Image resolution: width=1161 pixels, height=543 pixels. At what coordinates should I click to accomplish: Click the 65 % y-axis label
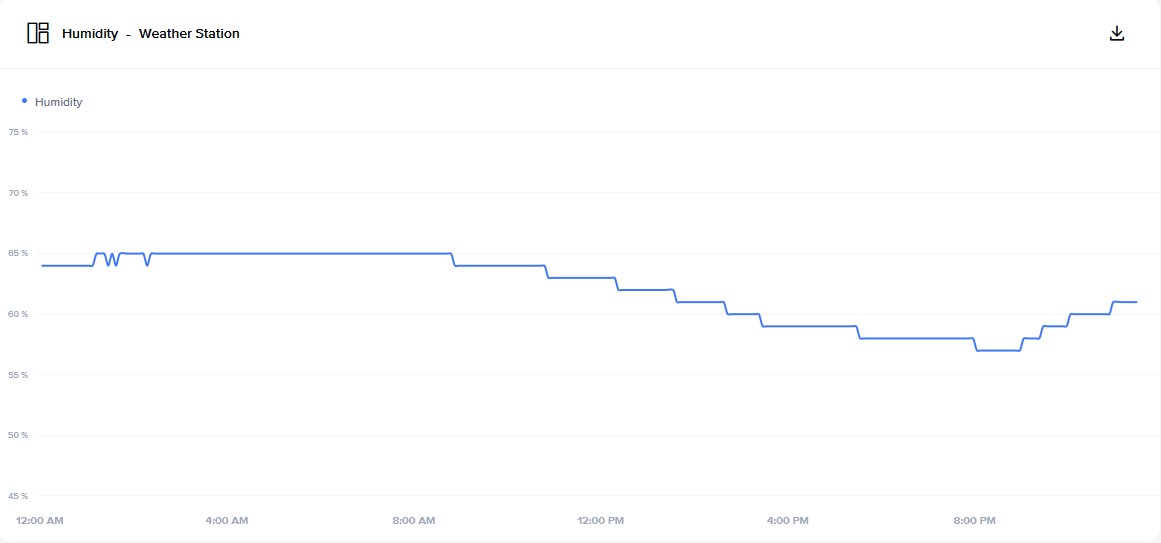[x=19, y=253]
